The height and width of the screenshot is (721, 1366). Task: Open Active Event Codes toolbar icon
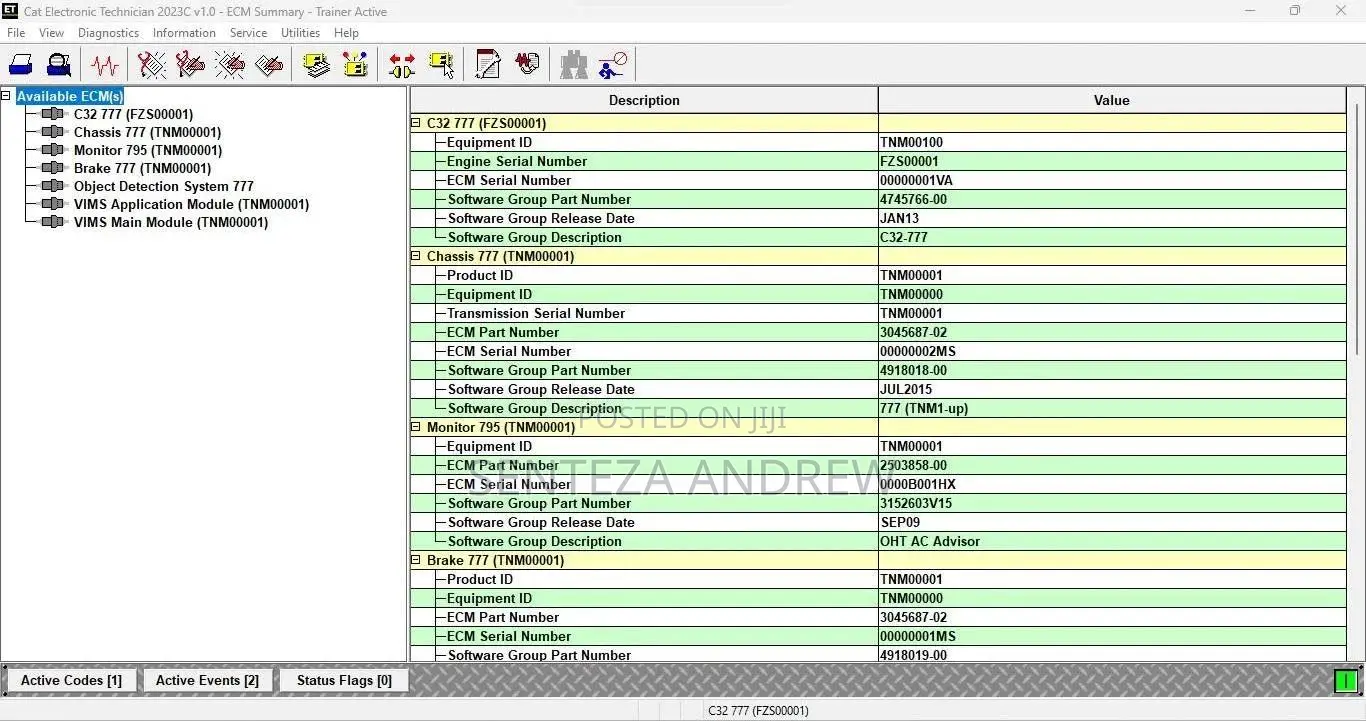point(229,65)
